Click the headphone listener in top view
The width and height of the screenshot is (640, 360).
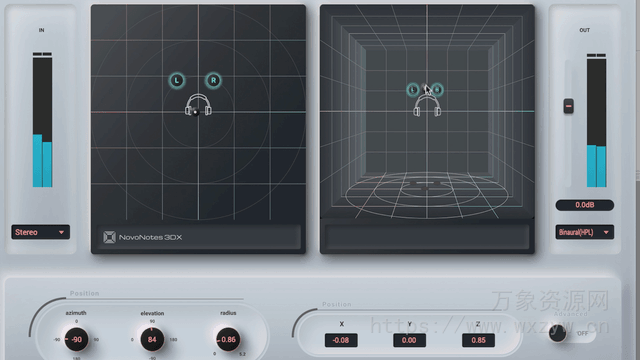198,105
